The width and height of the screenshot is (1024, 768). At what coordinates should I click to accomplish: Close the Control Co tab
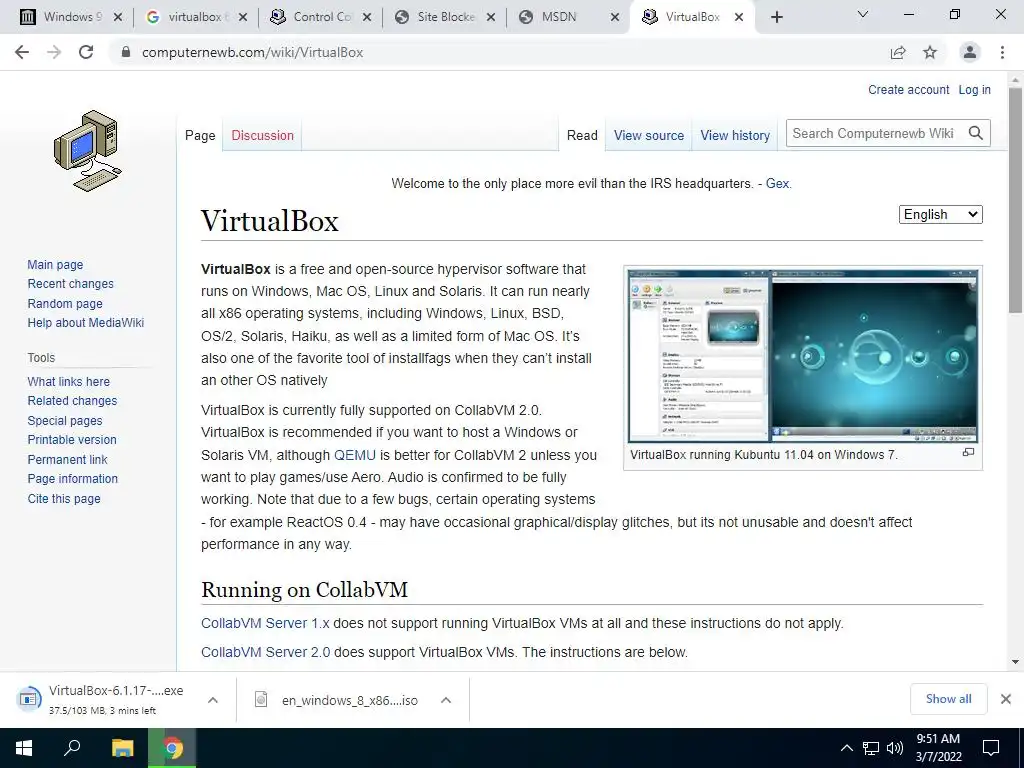click(x=367, y=17)
